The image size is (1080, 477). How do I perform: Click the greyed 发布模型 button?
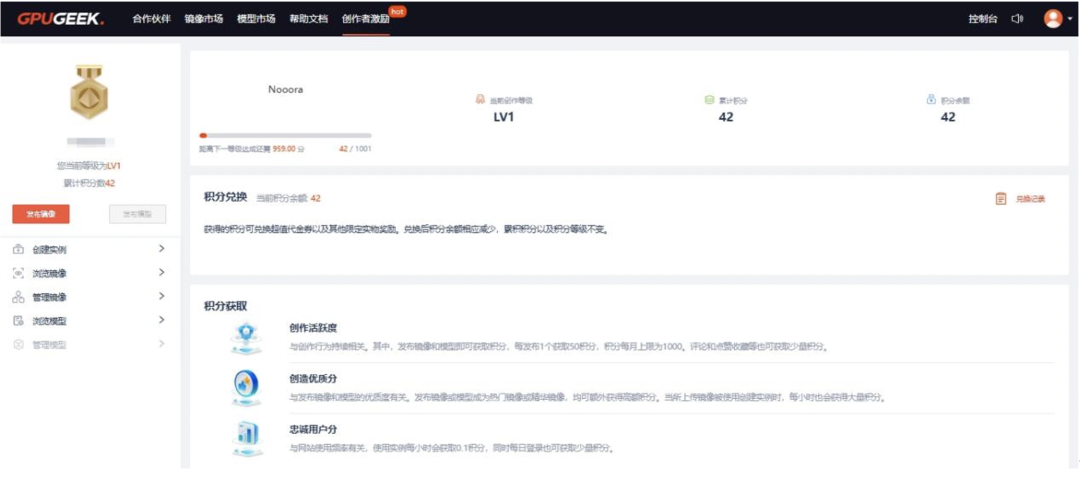(138, 214)
